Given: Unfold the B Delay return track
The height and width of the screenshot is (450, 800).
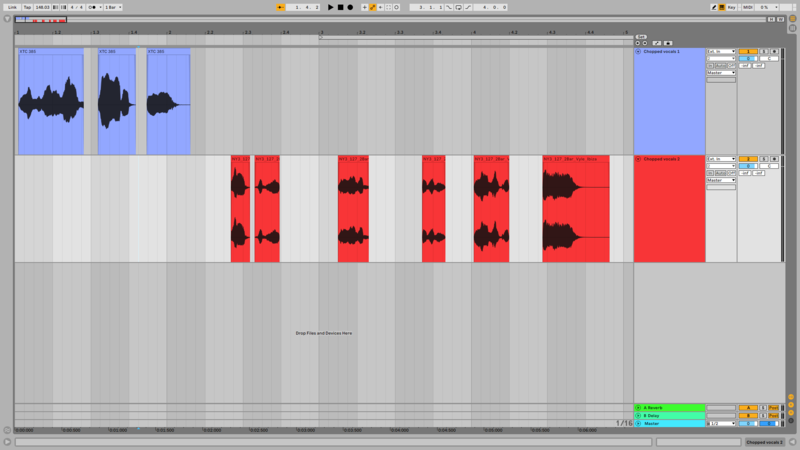Looking at the screenshot, I should 638,415.
